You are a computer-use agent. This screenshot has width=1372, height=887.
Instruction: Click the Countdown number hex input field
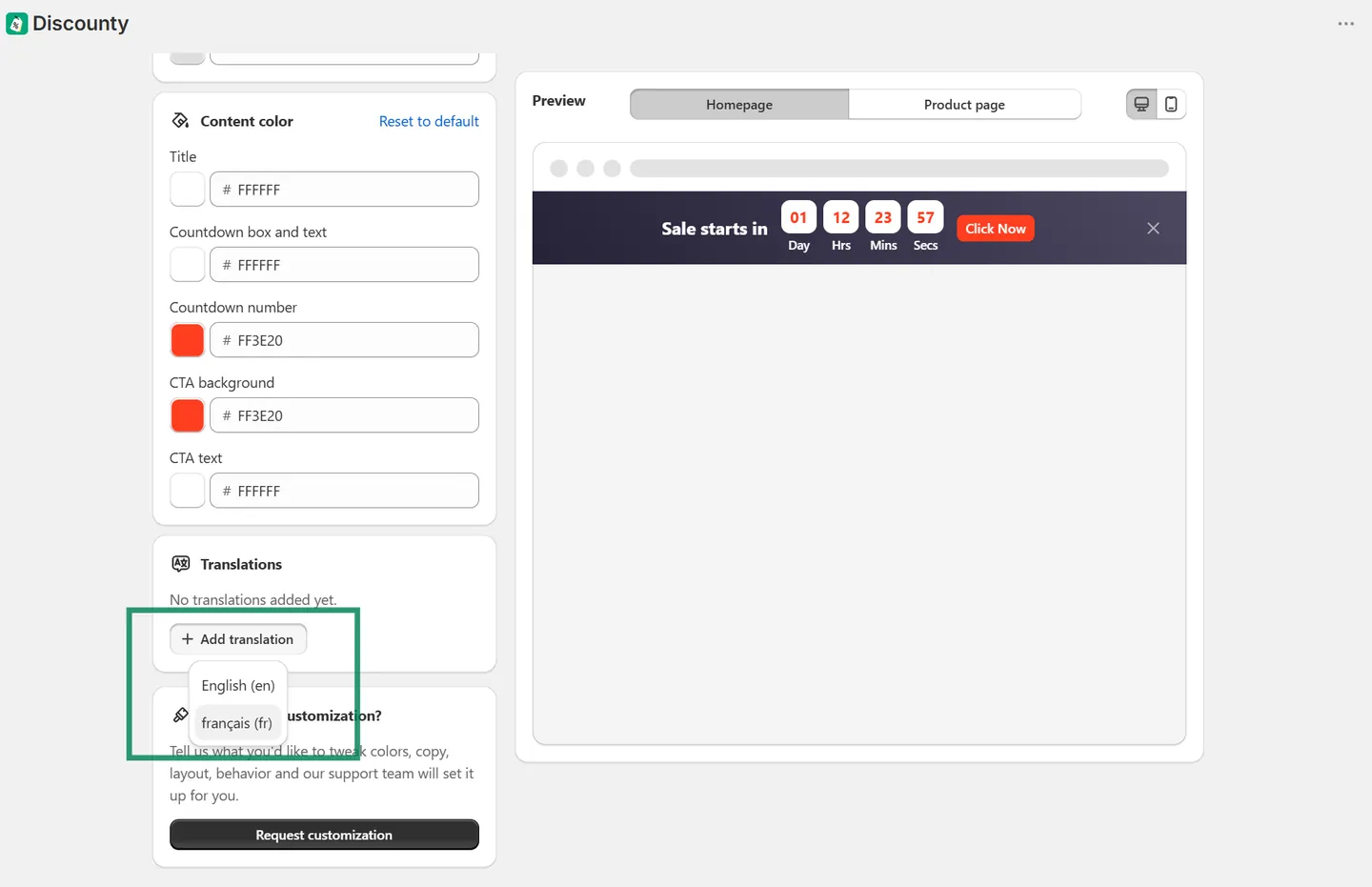coord(344,340)
